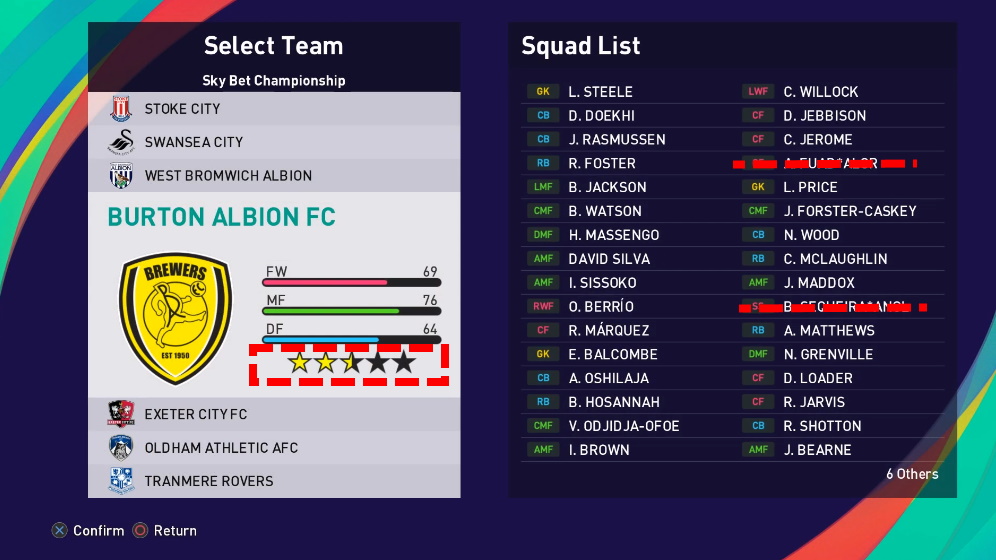Screen dimensions: 996x560
Task: Click the Exeter City FC crest
Action: [122, 414]
